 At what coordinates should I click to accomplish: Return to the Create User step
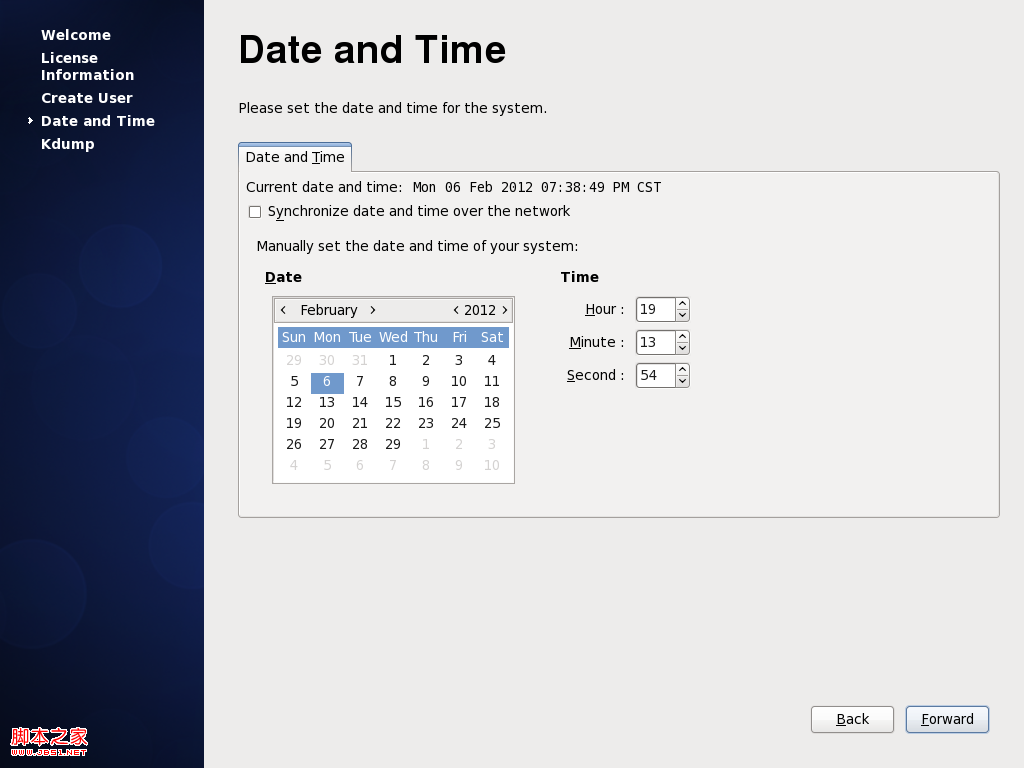tap(87, 97)
